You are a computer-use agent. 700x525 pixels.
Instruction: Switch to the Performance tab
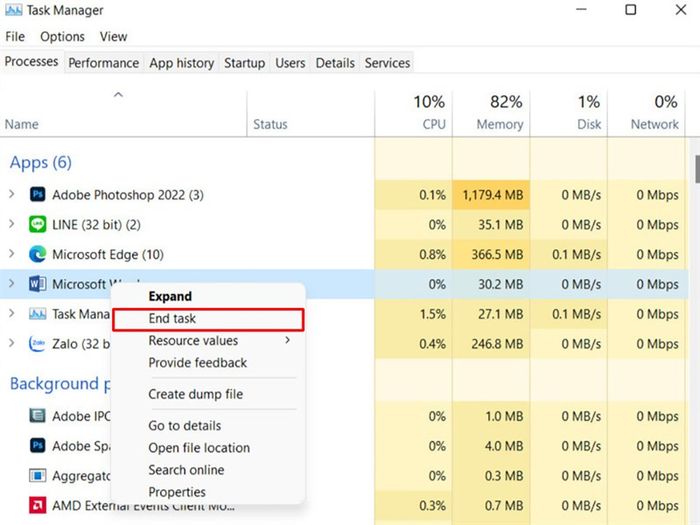pos(104,63)
